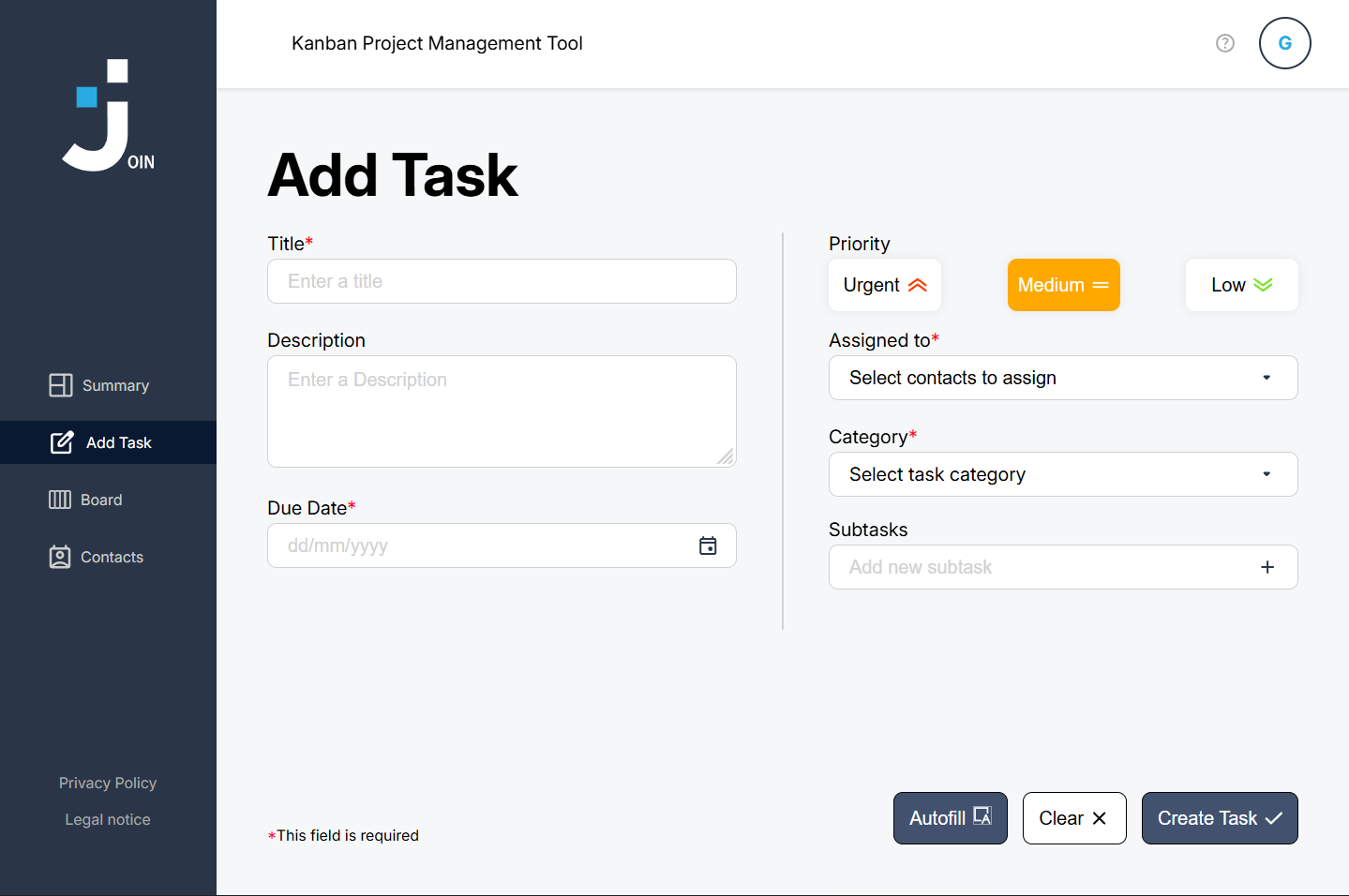Screen dimensions: 1349x896
Task: Select Urgent priority
Action: [884, 284]
